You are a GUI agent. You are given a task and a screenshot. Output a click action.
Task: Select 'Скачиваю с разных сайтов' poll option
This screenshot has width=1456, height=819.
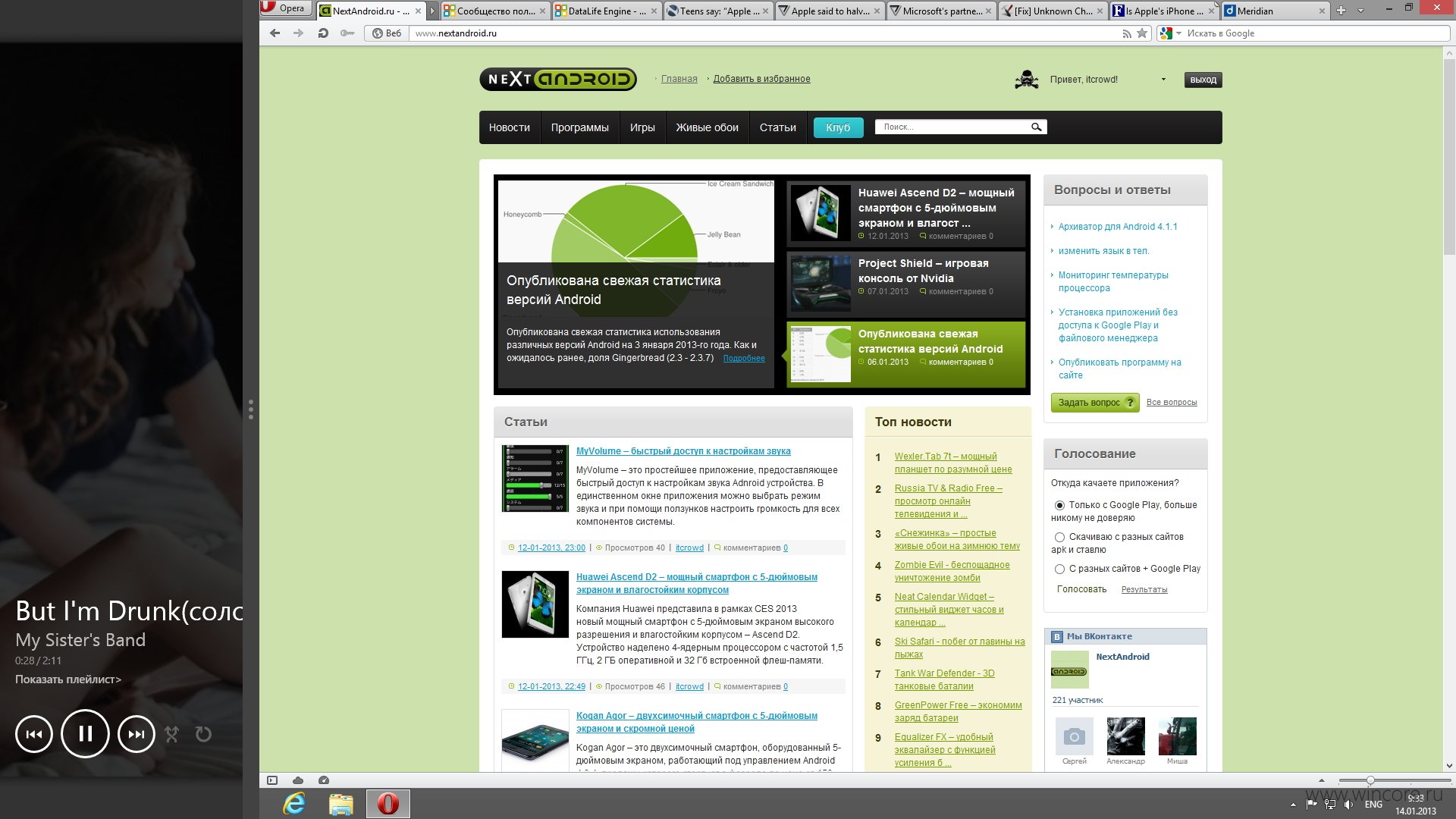tap(1059, 537)
